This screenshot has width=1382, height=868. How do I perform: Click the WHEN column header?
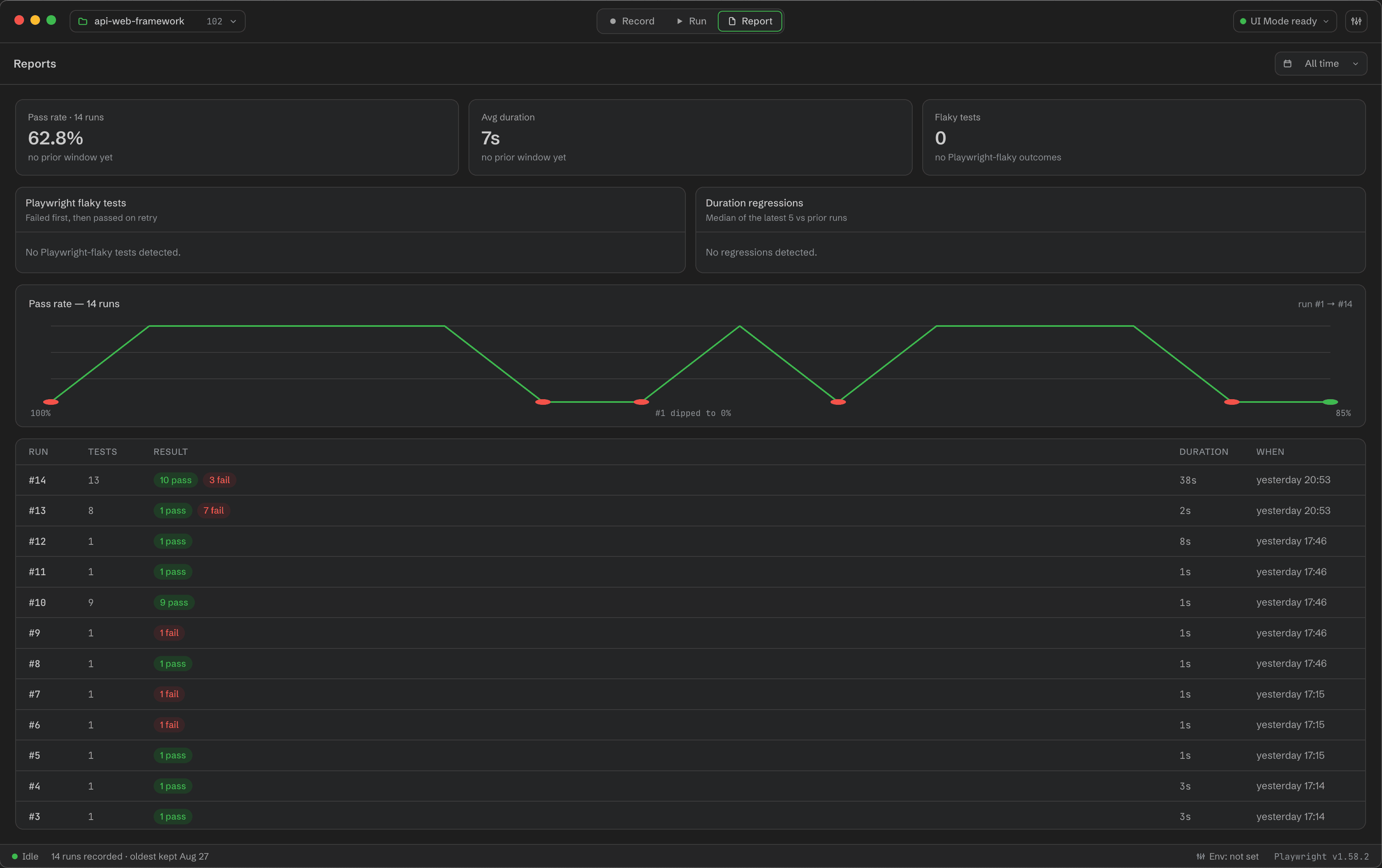pos(1270,452)
